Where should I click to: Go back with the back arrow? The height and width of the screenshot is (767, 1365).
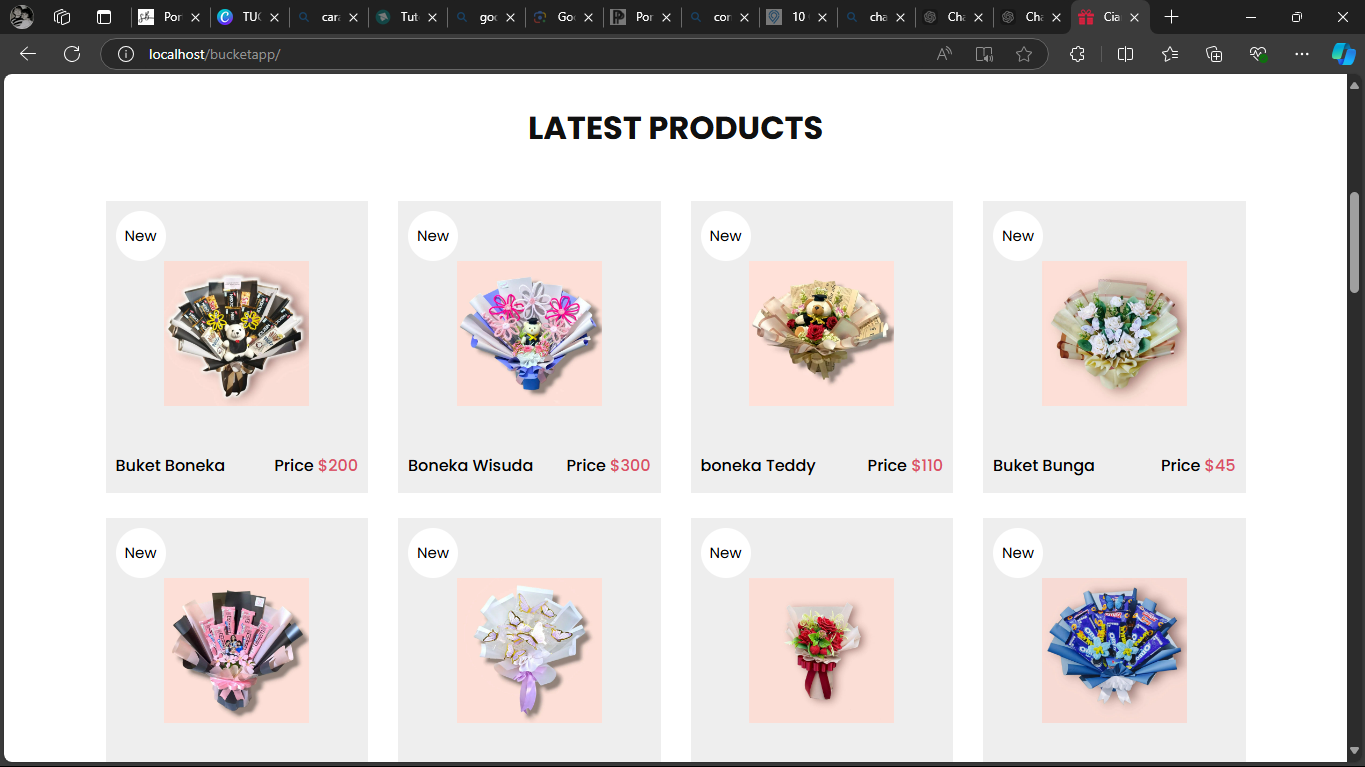click(x=28, y=54)
